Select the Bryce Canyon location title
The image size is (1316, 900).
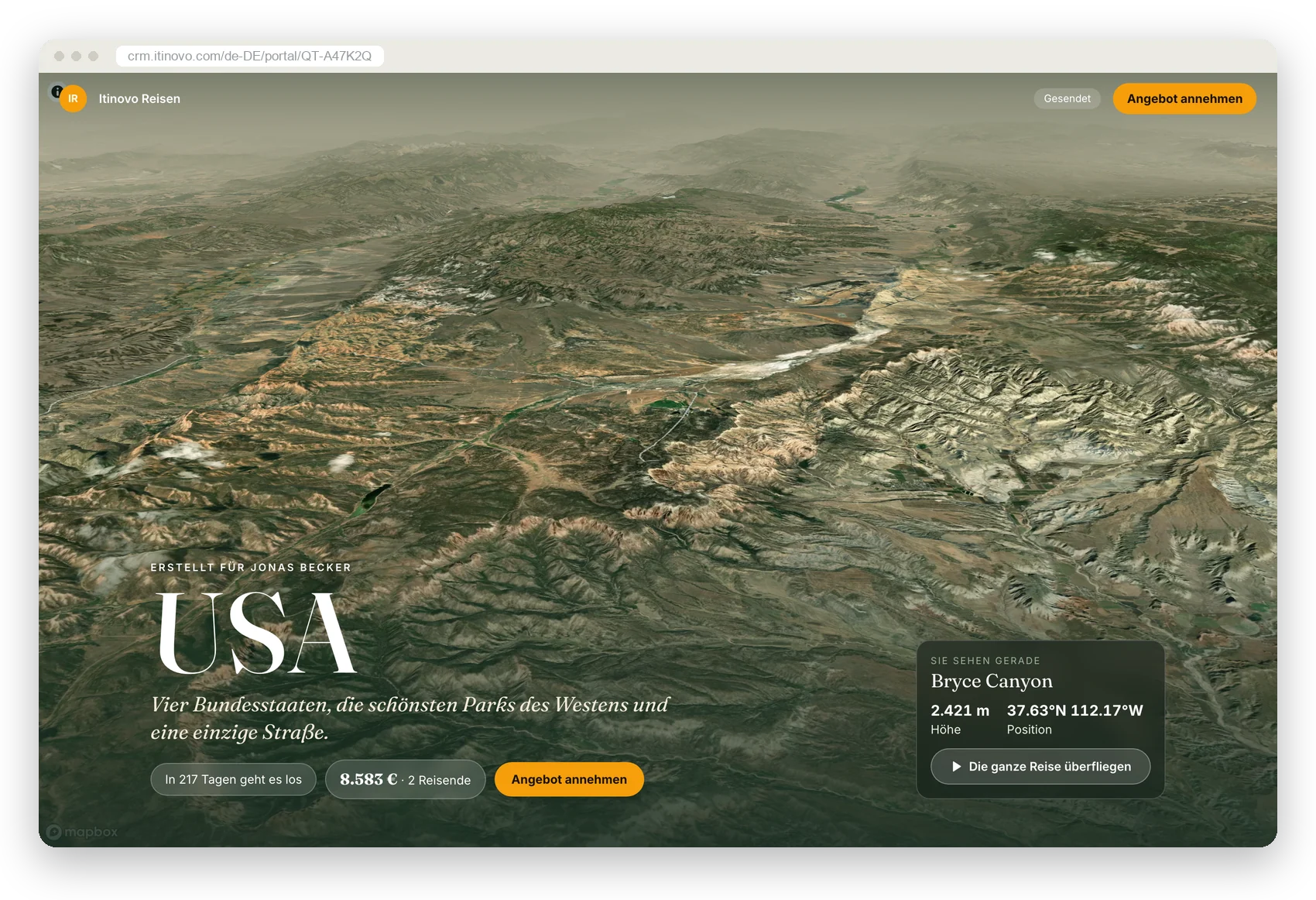pyautogui.click(x=992, y=682)
